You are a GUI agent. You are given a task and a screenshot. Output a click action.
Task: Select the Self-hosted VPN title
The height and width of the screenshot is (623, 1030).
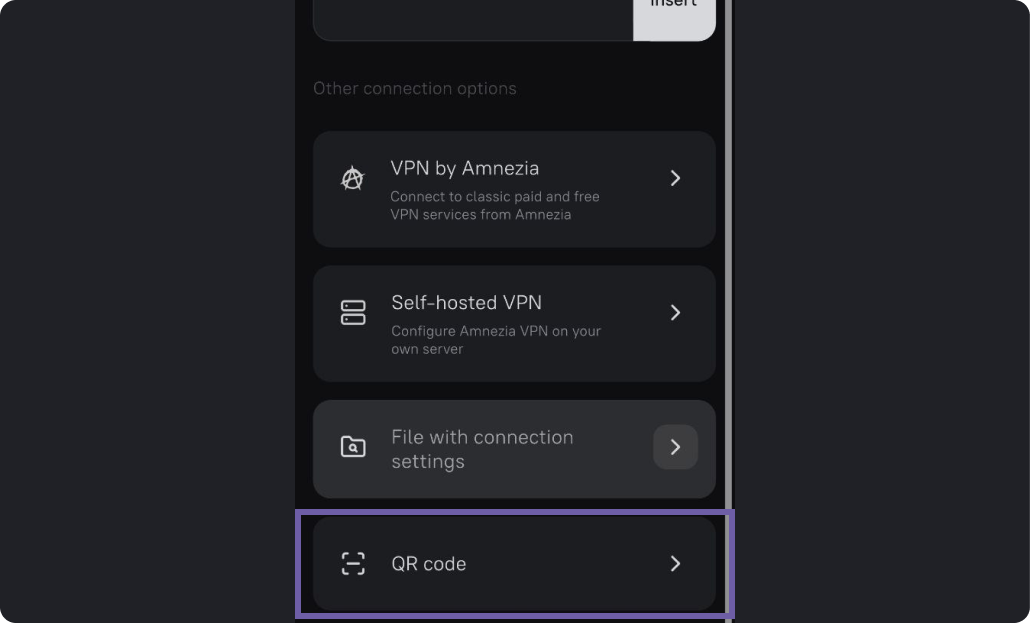pos(466,303)
